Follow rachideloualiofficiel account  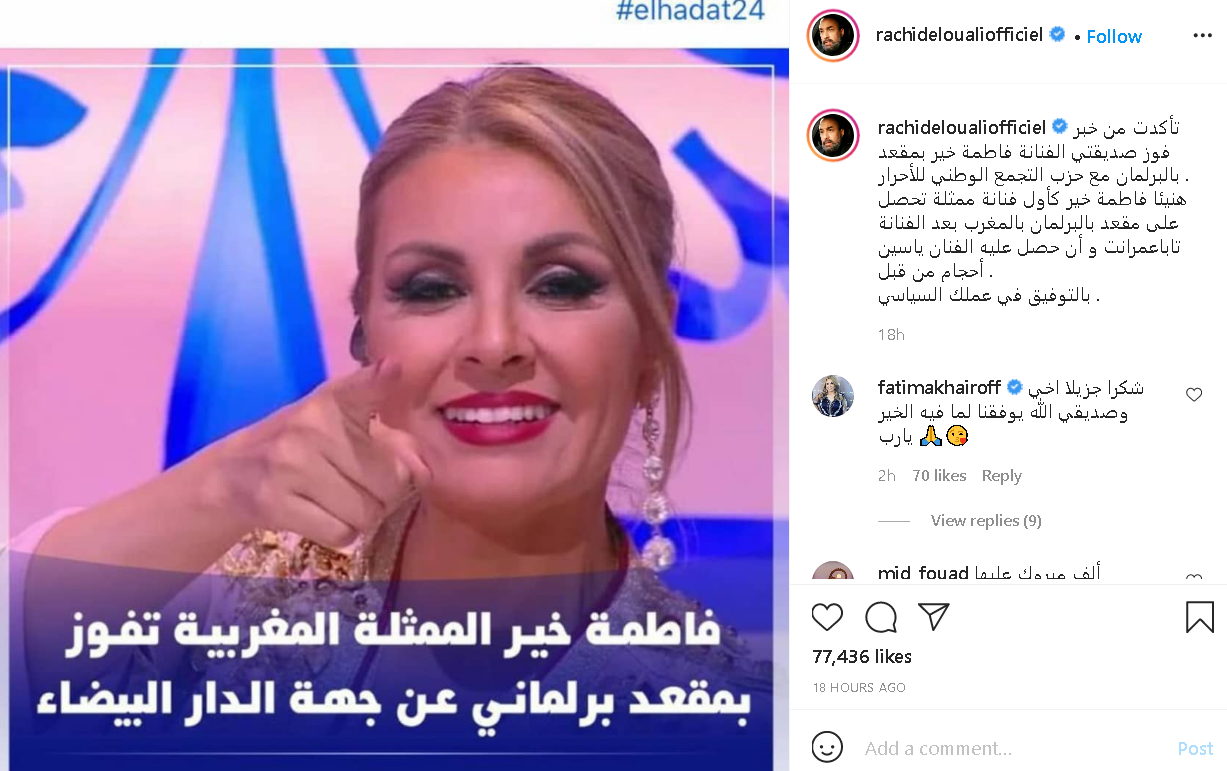[x=1114, y=37]
